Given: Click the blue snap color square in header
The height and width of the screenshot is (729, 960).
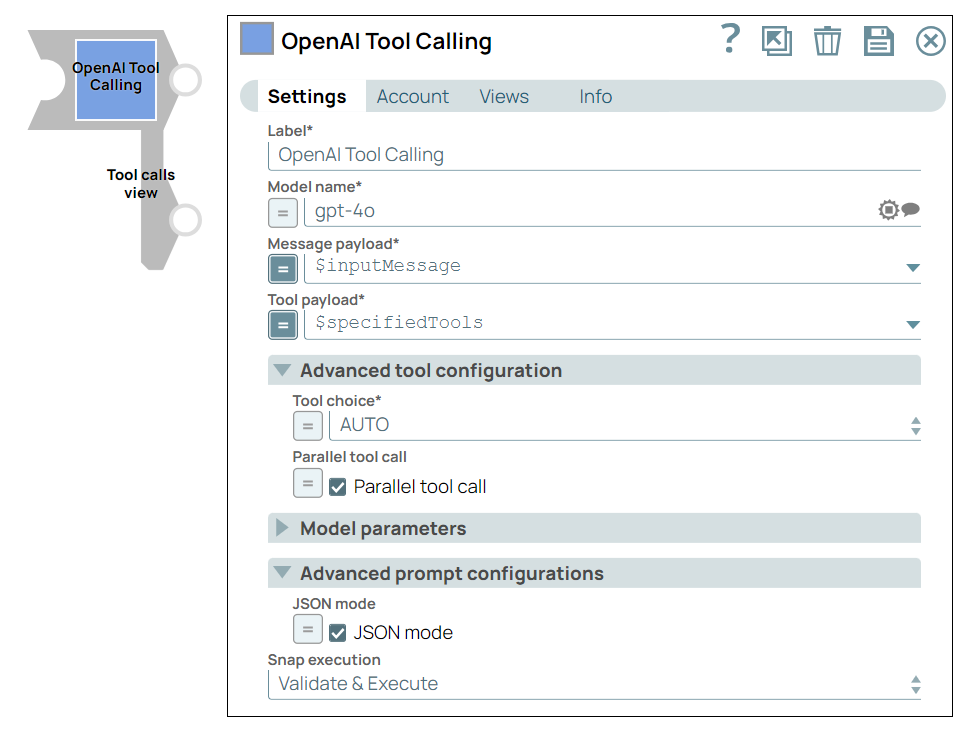Looking at the screenshot, I should click(257, 39).
